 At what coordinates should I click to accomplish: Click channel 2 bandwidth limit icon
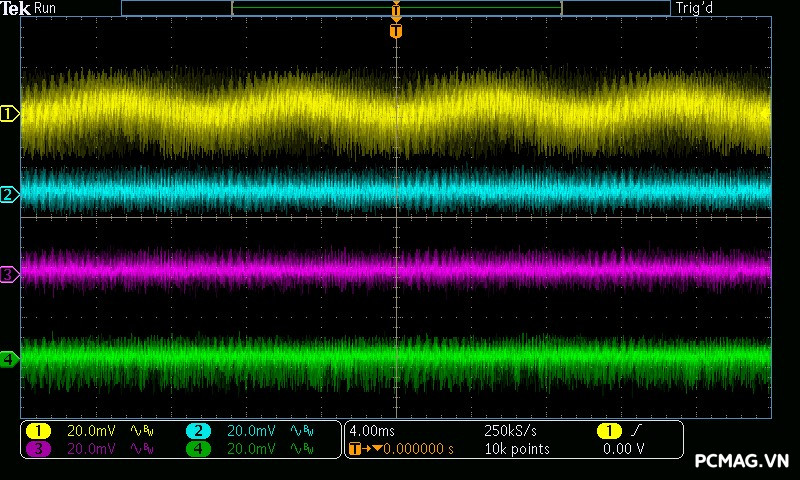pyautogui.click(x=301, y=430)
